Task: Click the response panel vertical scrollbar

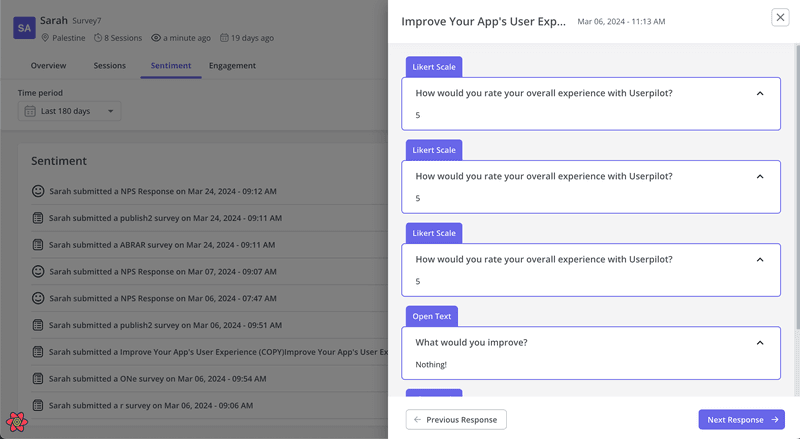Action: 797,186
